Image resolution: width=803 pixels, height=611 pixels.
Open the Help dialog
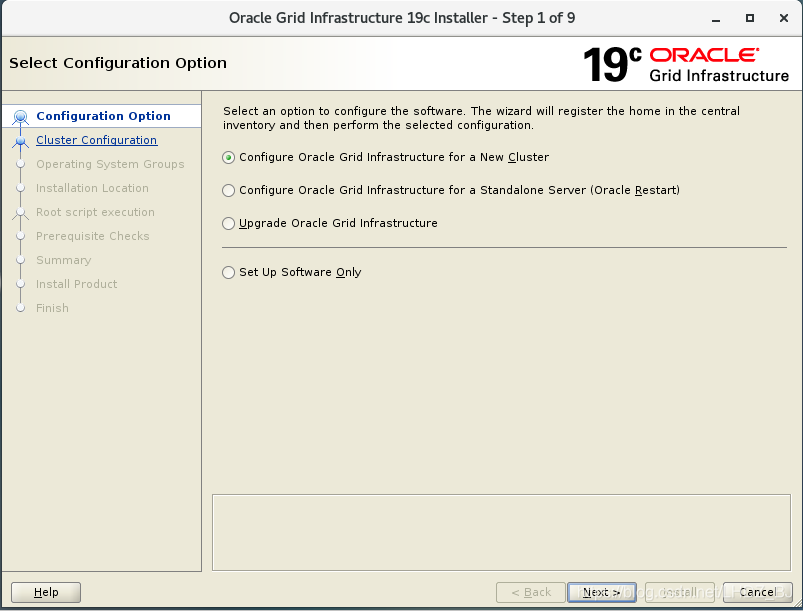[45, 592]
